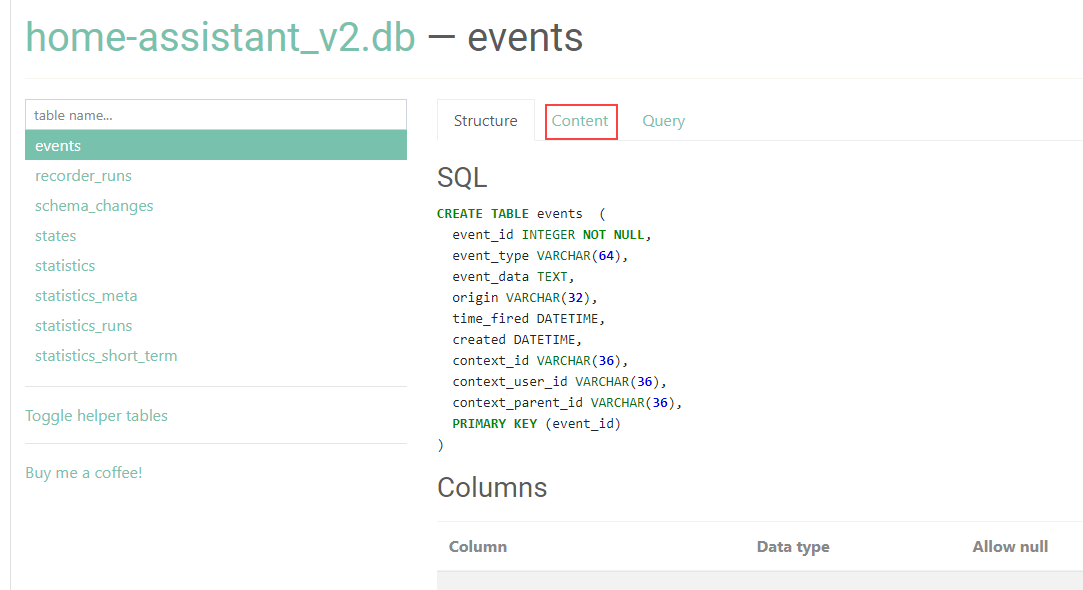
Task: Select the Structure tab
Action: pos(485,120)
